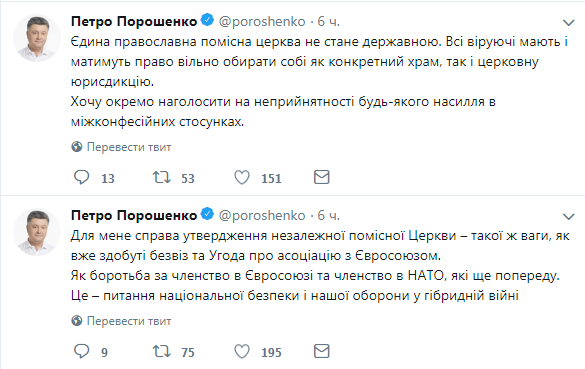The image size is (585, 369).
Task: Reply to the second tweet with 9 replies
Action: pyautogui.click(x=81, y=351)
